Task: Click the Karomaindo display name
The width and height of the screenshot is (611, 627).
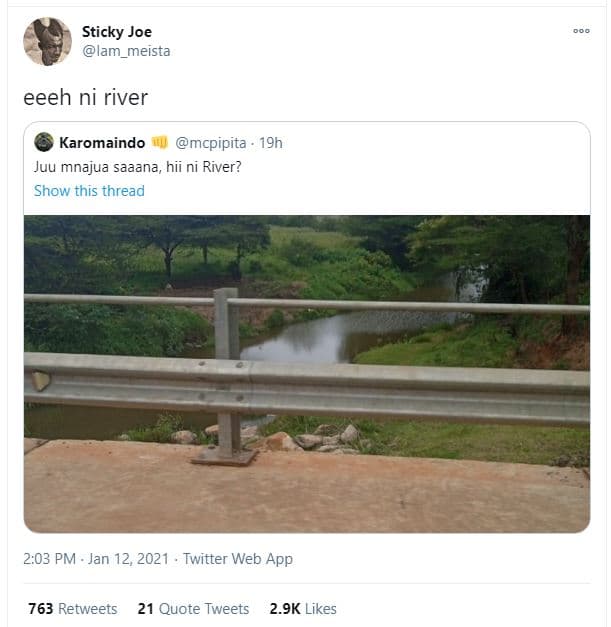Action: [x=102, y=143]
